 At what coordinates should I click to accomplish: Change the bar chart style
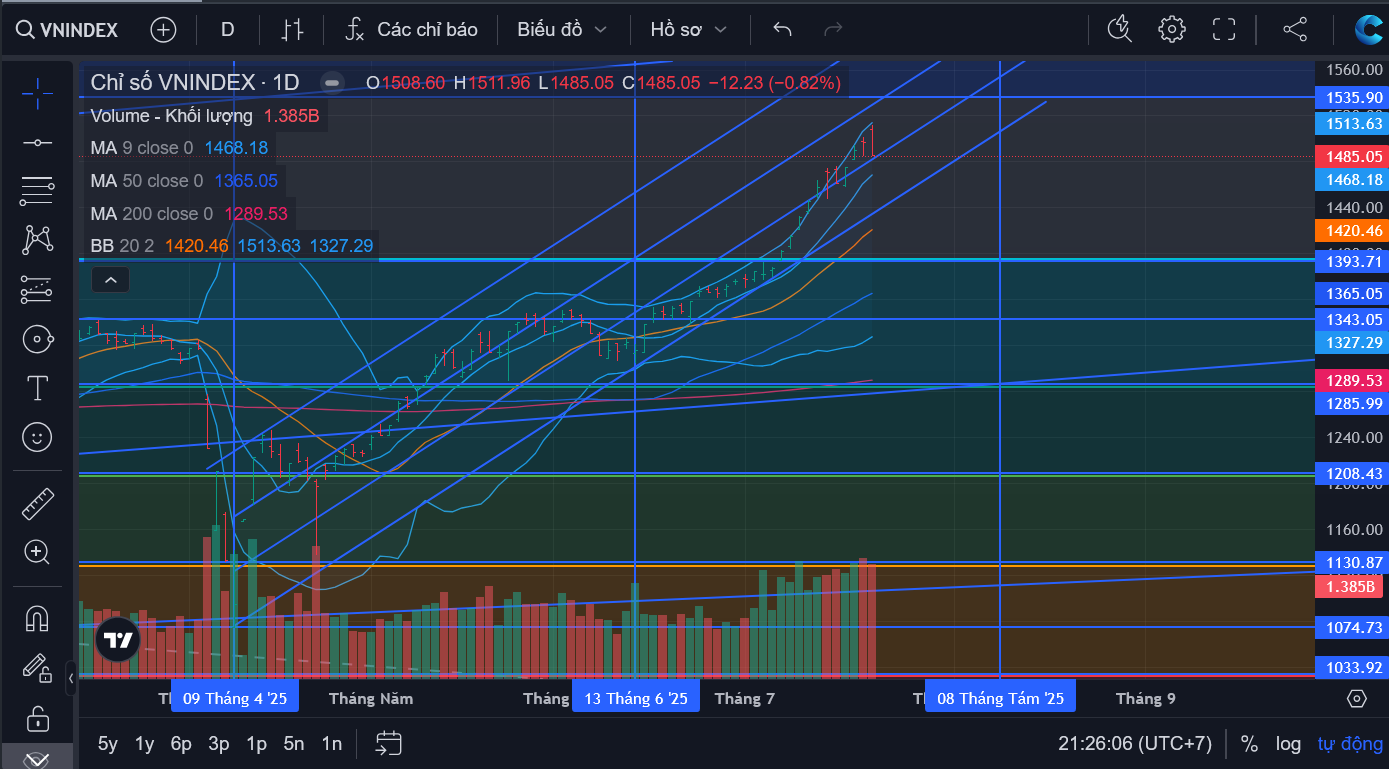(x=291, y=29)
